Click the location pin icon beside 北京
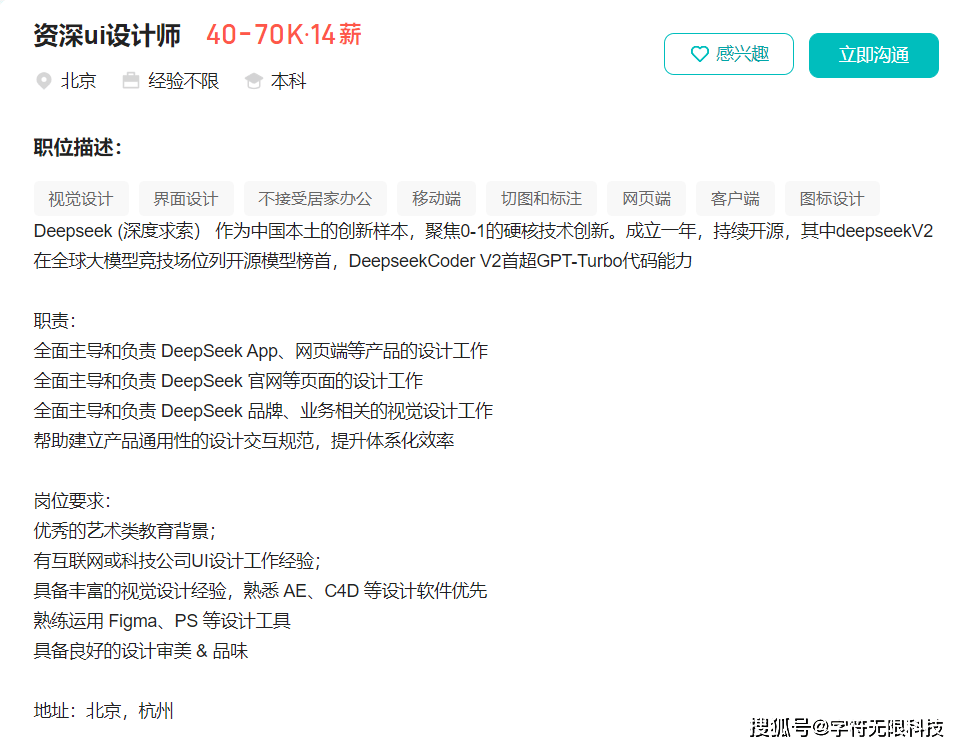The image size is (965, 749). (44, 81)
